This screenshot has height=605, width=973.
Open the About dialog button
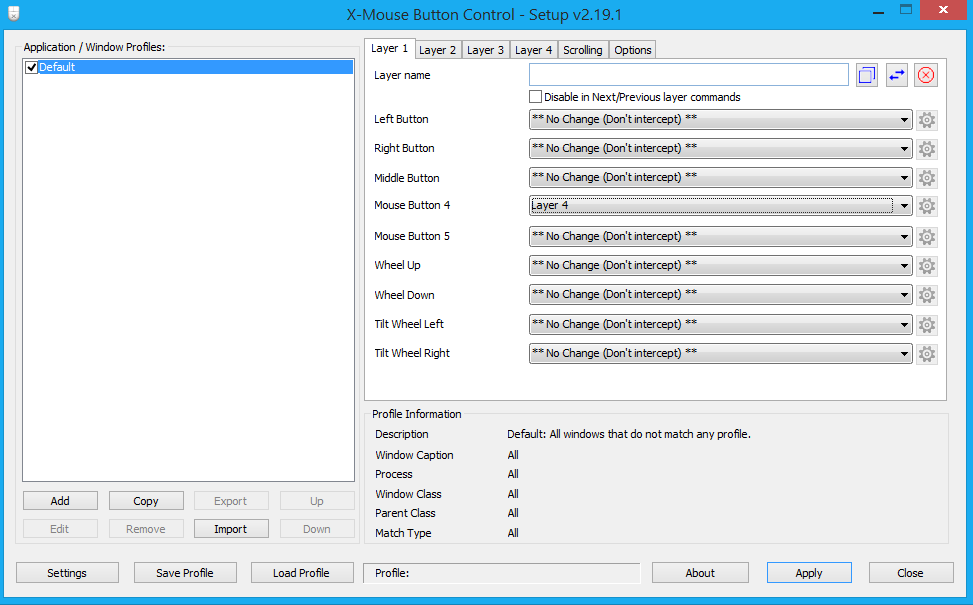tap(700, 573)
